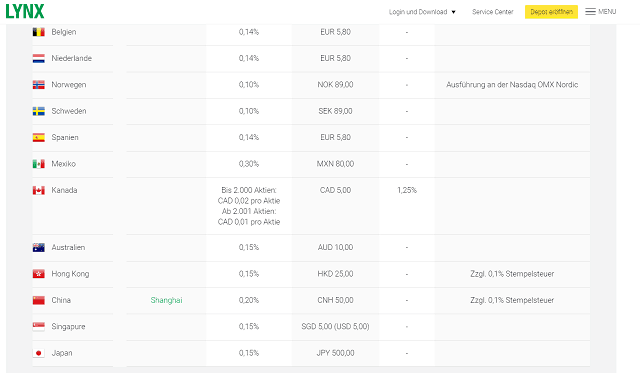Click the Spanien flag icon
This screenshot has width=640, height=373.
tap(39, 138)
